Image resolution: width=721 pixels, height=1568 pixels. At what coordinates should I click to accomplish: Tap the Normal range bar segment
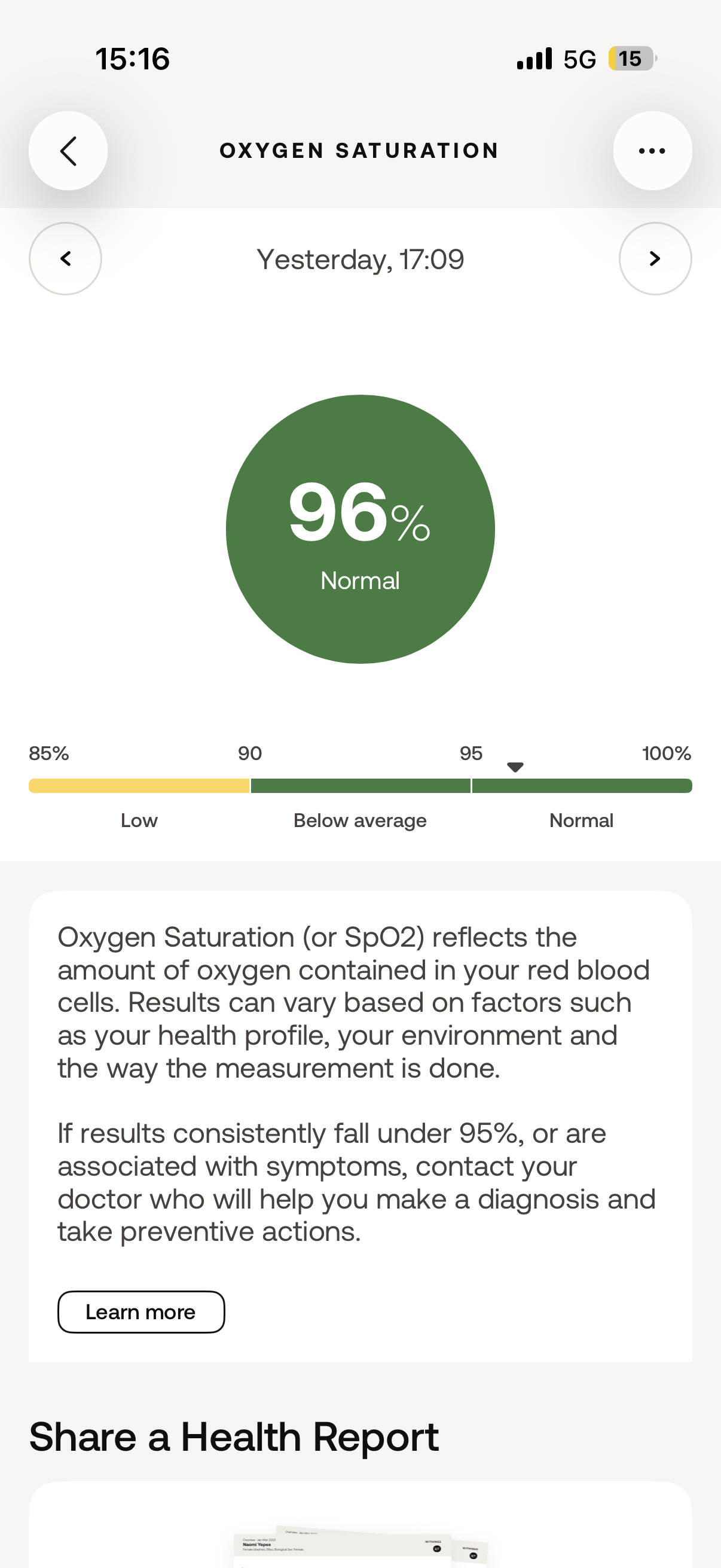[x=582, y=786]
